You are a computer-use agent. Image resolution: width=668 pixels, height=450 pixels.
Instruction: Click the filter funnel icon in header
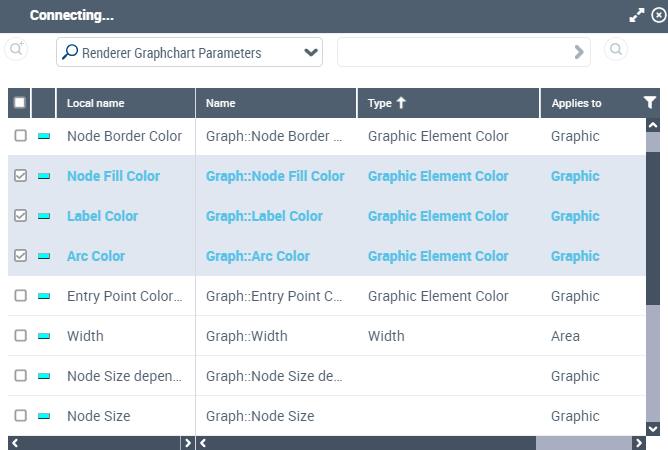click(650, 102)
